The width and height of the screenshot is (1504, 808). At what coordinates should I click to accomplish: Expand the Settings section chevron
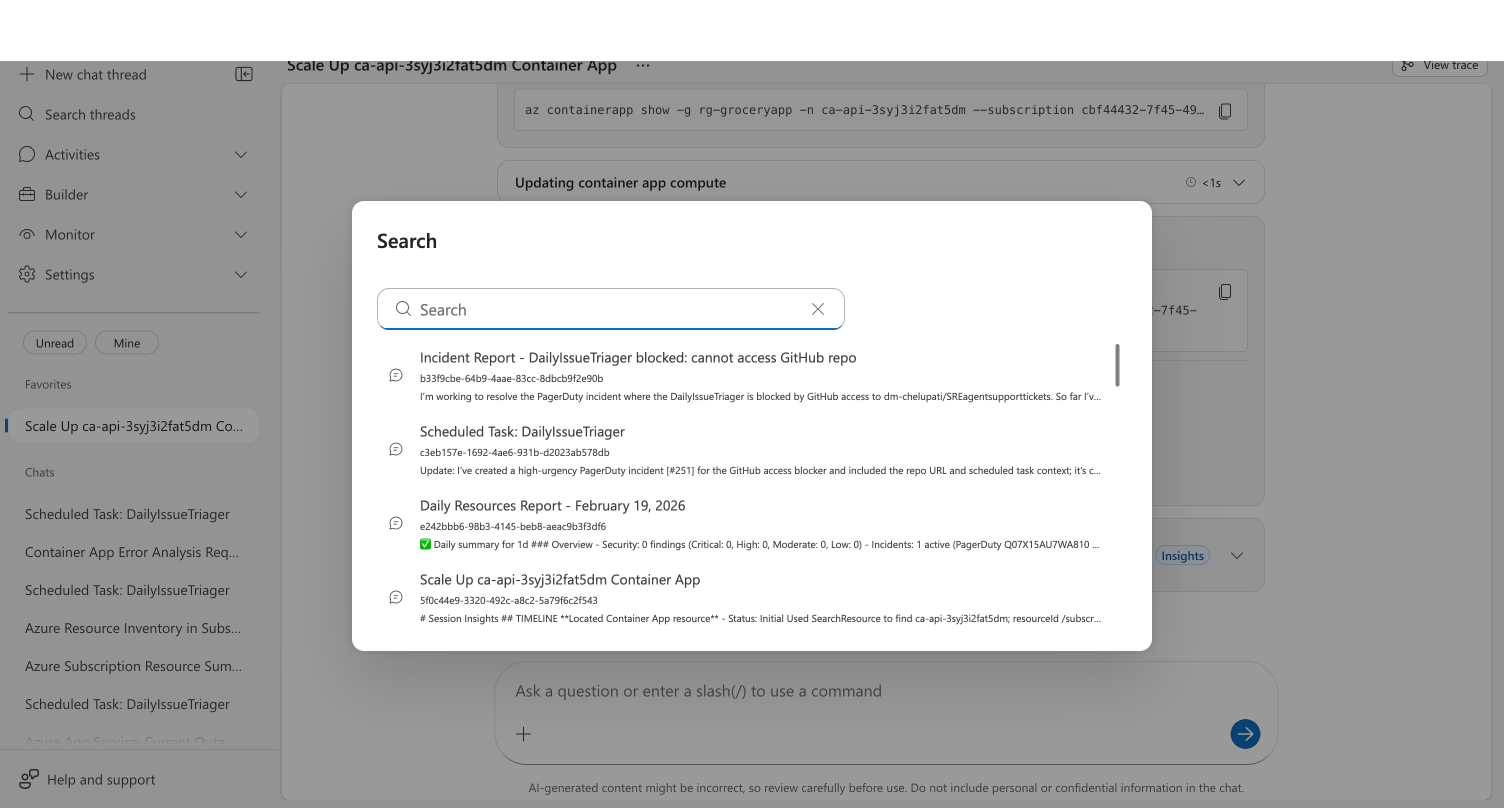(241, 274)
